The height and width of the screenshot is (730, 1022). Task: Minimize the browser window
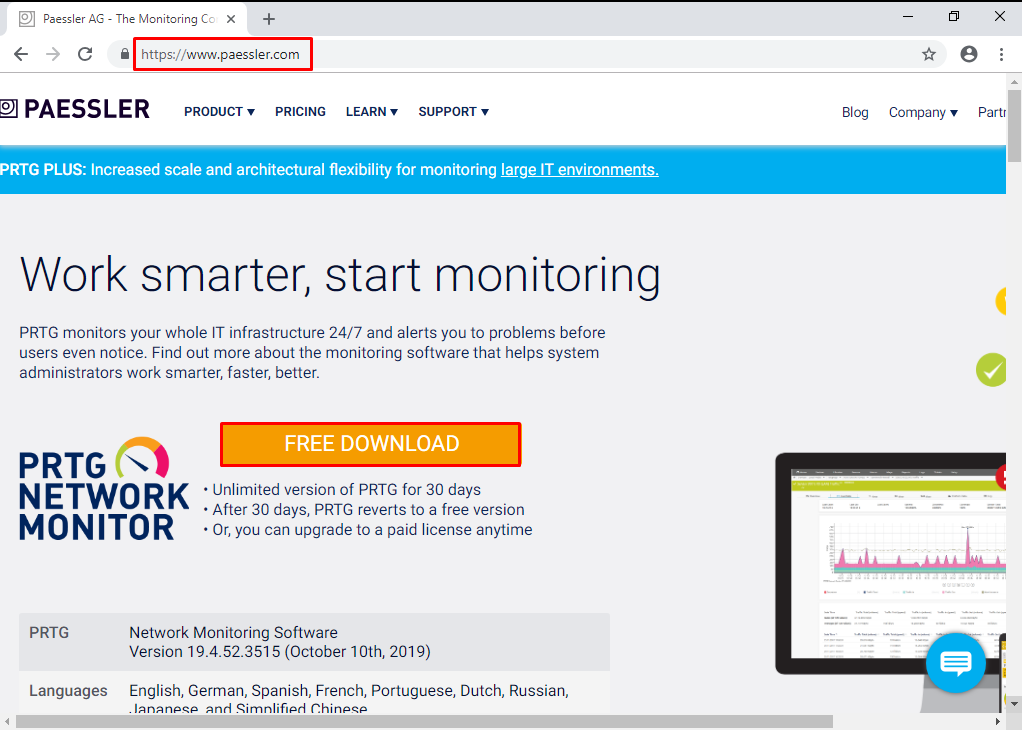tap(907, 17)
